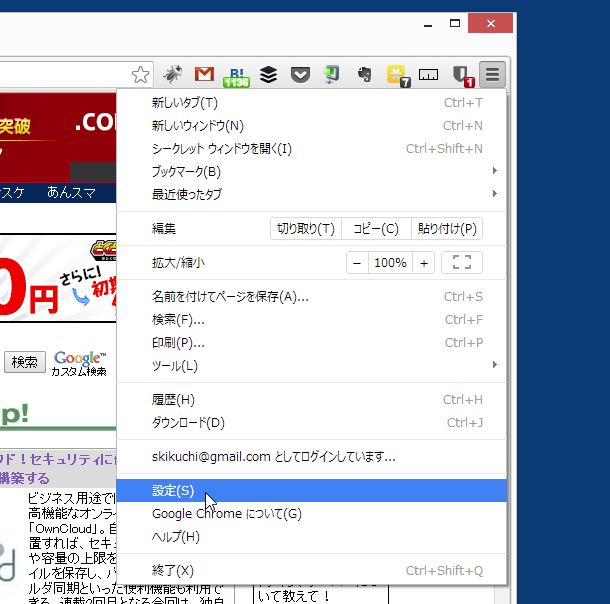Expand the ツール(L) submenu

[311, 365]
